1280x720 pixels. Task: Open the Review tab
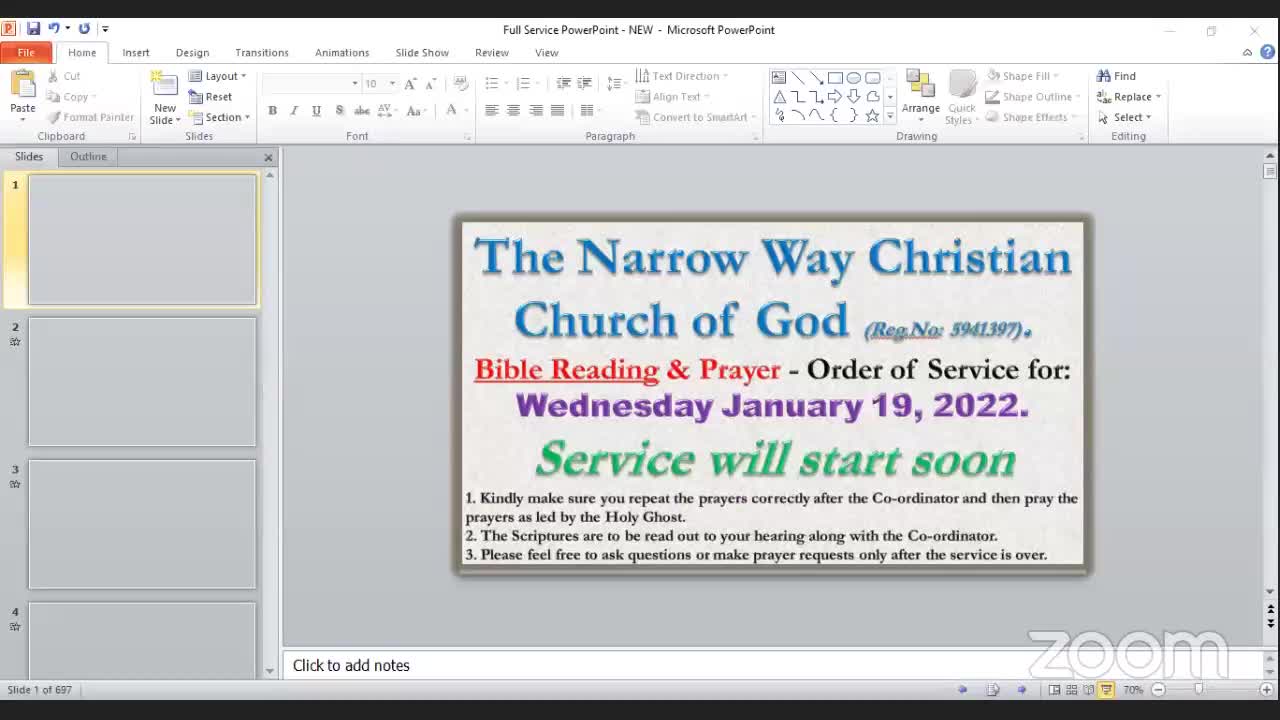tap(492, 53)
